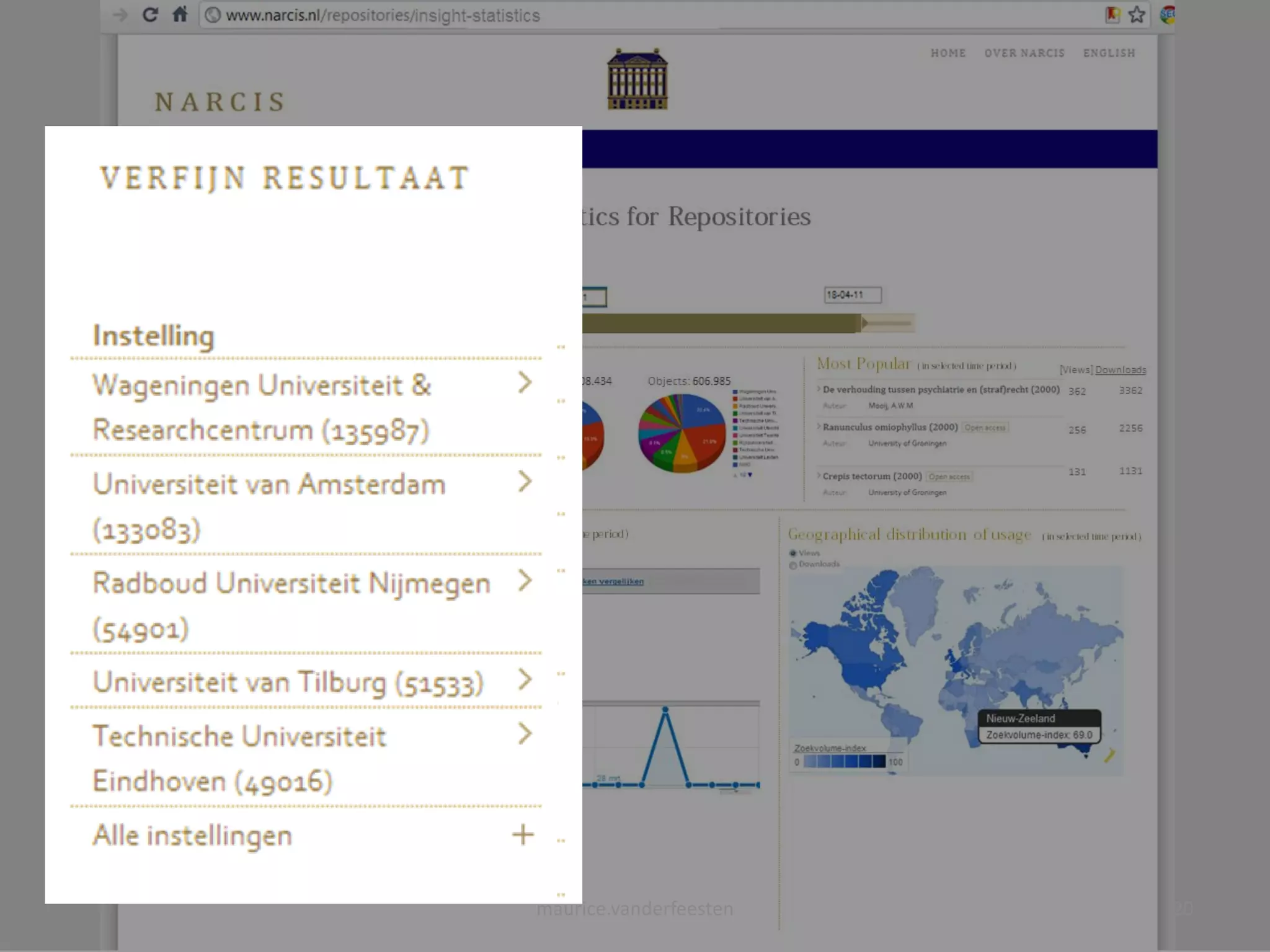Expand Wageningen Universiteit & Researchcentrum entry
The image size is (1270, 952).
525,383
